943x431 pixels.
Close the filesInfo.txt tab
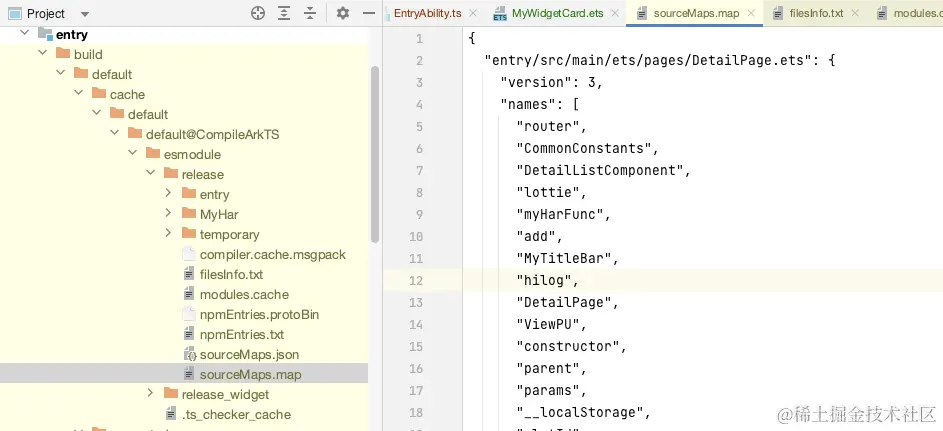pos(855,13)
